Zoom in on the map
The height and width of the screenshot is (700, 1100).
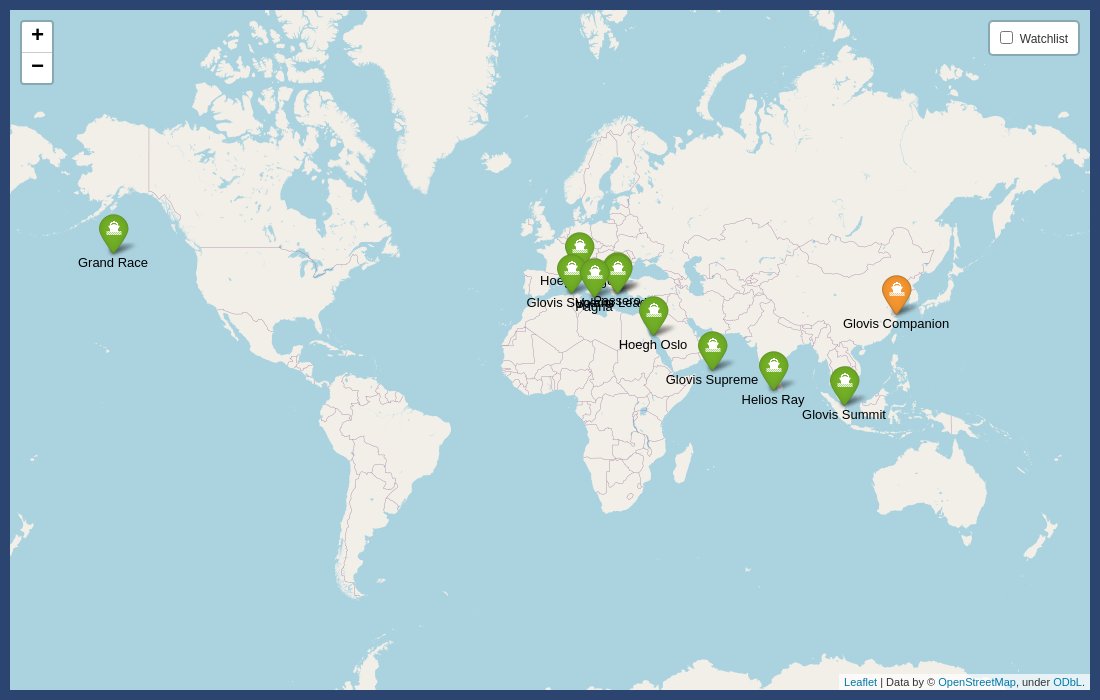tap(37, 36)
